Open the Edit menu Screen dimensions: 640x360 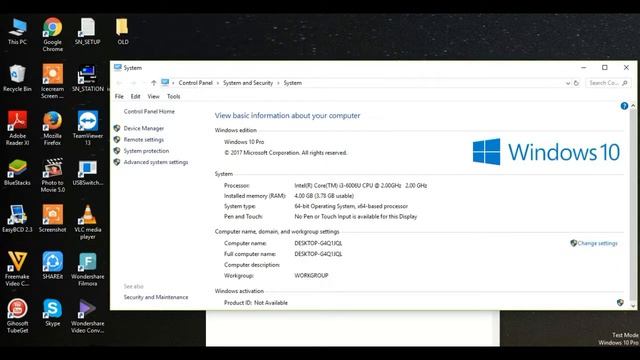tap(136, 96)
